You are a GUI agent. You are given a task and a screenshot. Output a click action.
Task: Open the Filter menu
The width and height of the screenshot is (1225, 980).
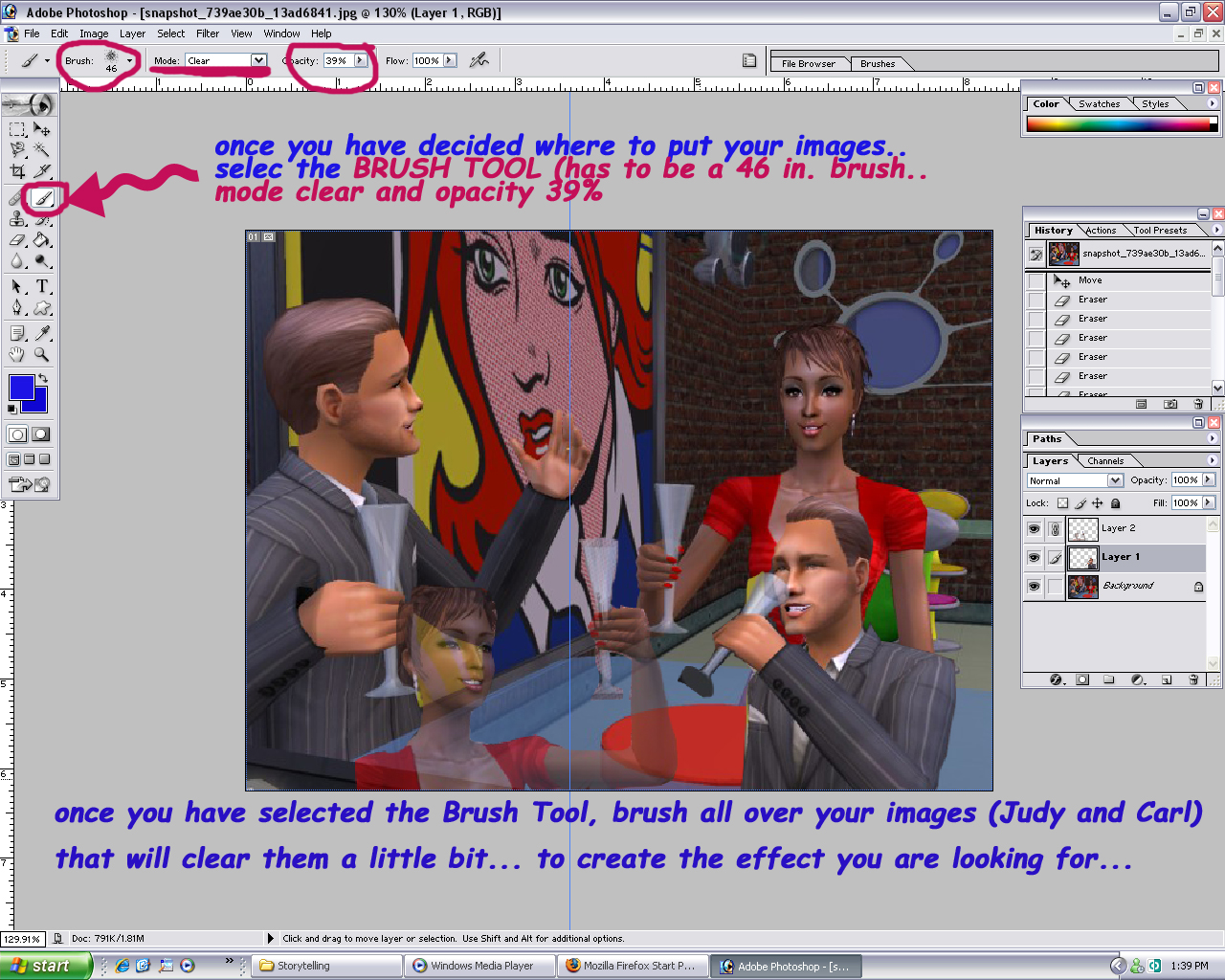point(208,33)
